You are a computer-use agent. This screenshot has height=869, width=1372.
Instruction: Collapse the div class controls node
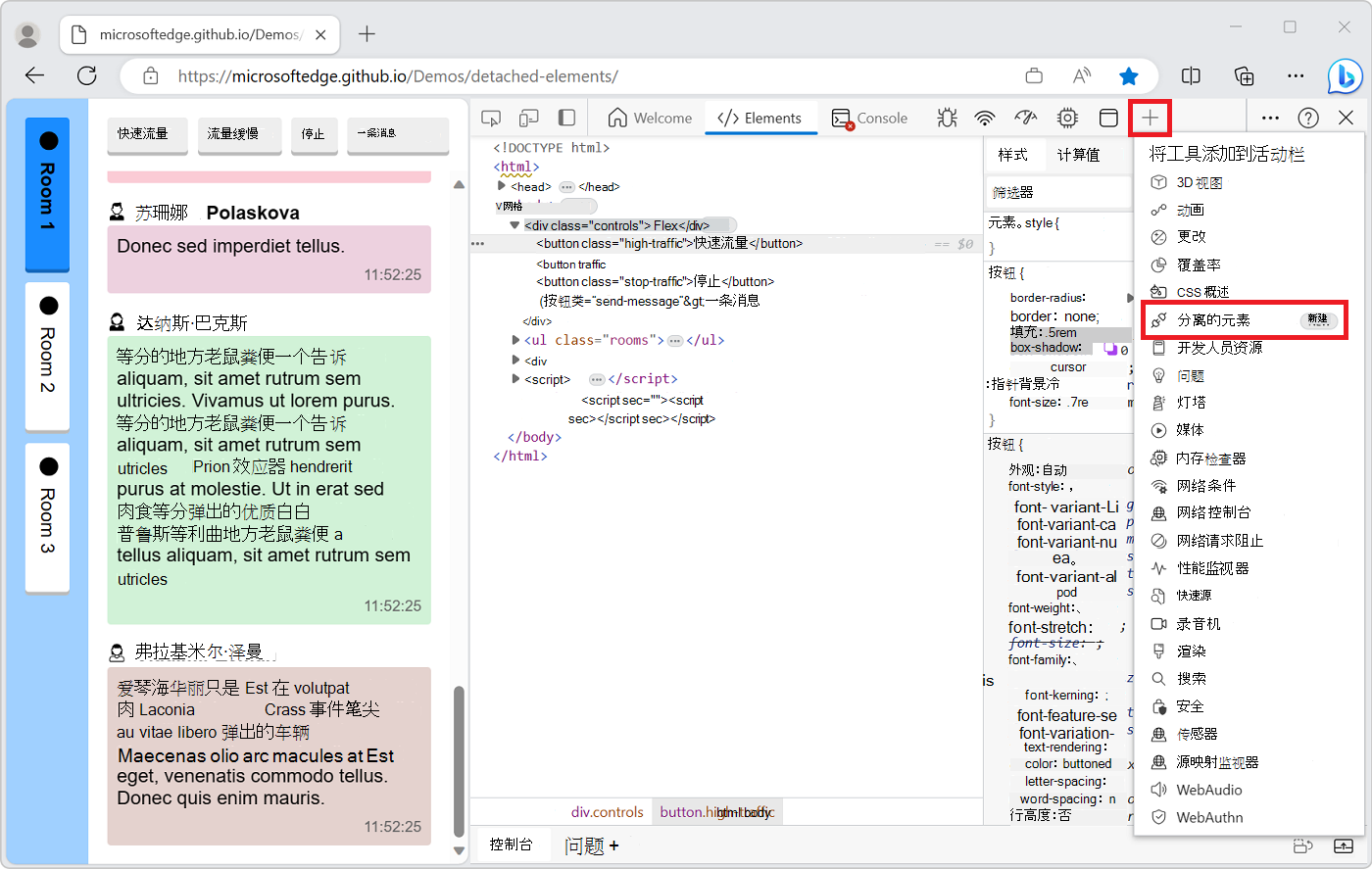[514, 225]
